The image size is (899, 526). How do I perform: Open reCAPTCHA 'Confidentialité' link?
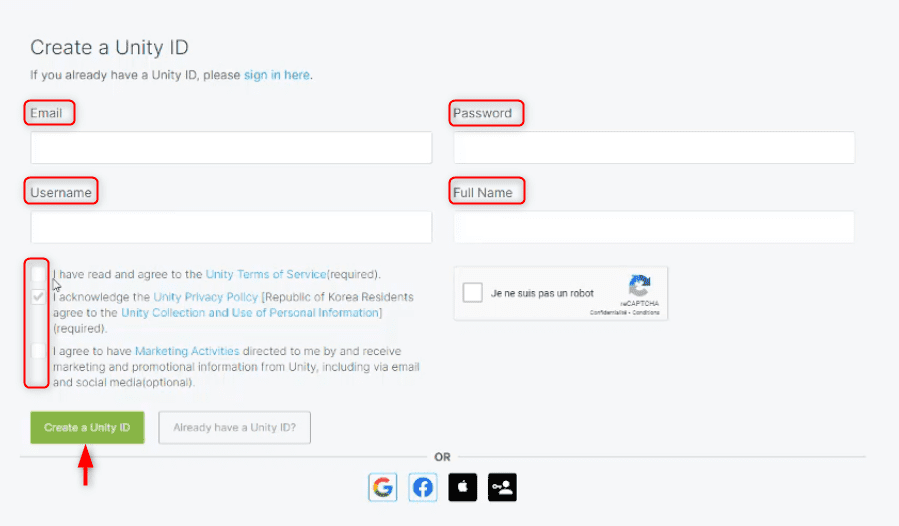609,313
